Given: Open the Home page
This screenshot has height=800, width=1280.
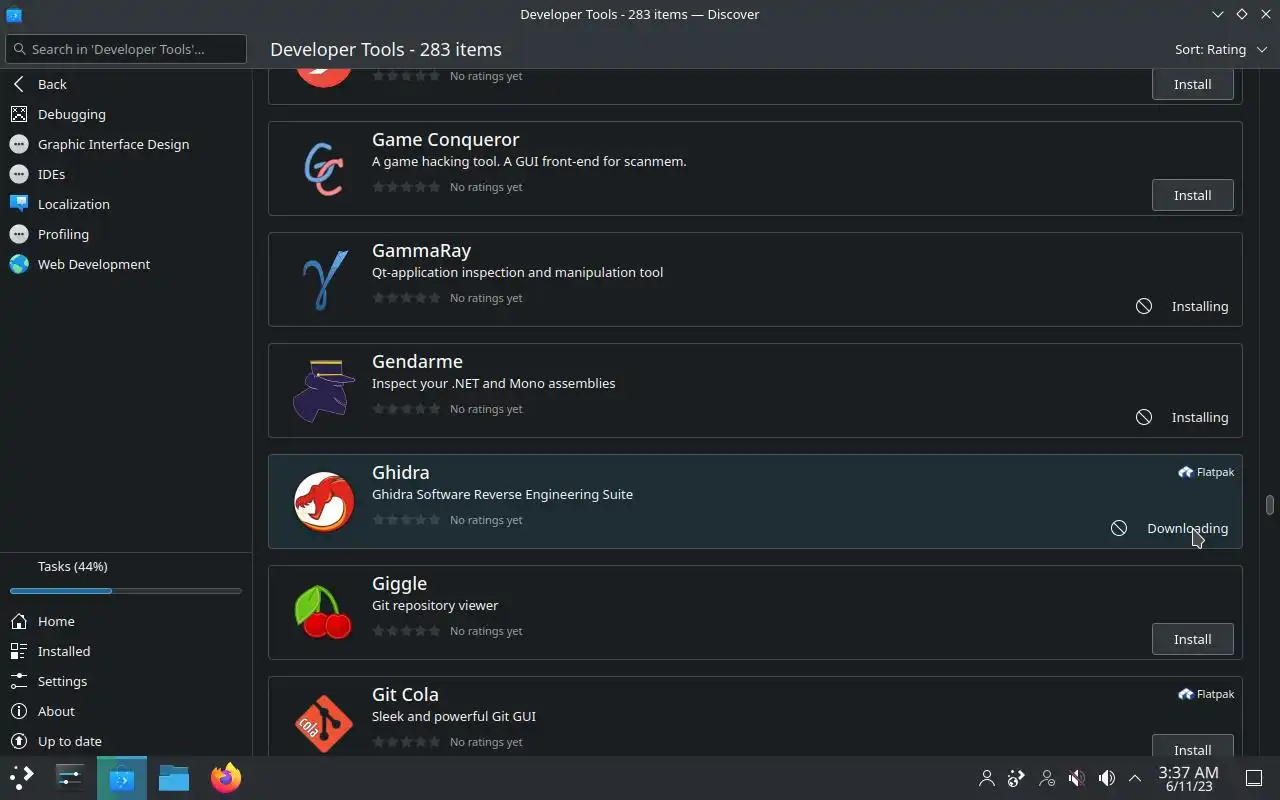Looking at the screenshot, I should 126,621.
